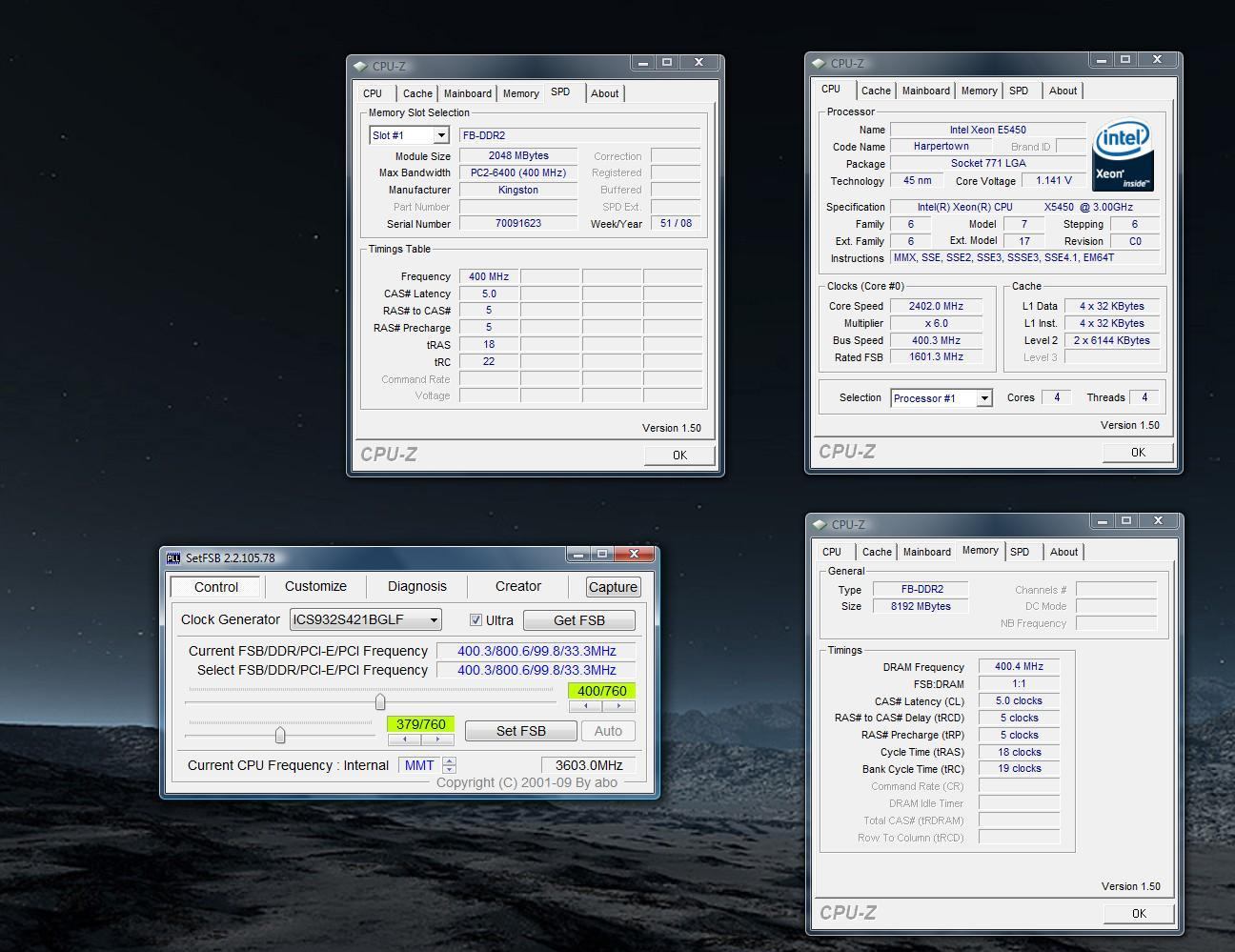
Task: Click the CPU-Z Memory window title icon
Action: point(819,525)
